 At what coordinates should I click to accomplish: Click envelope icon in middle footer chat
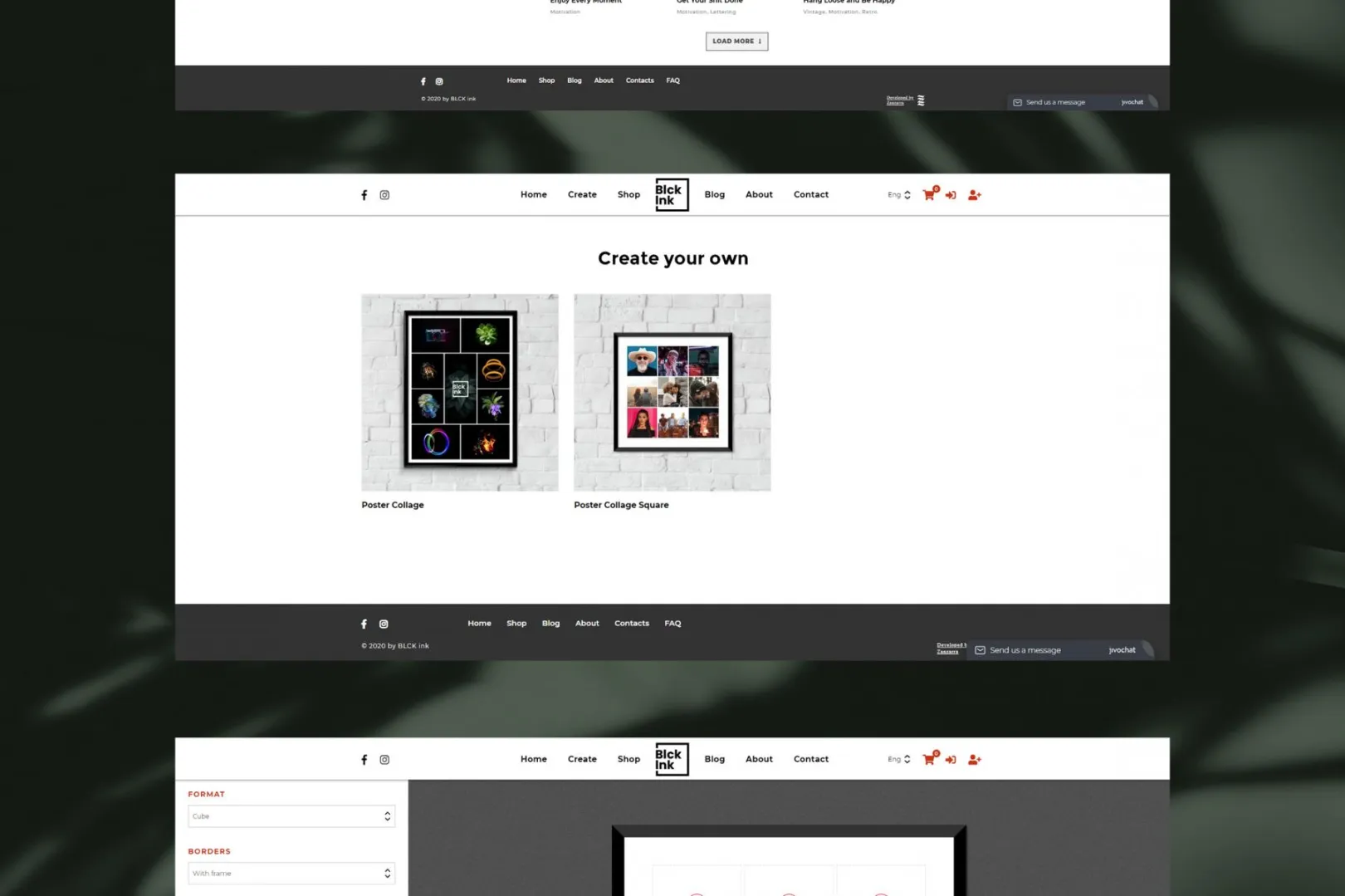click(980, 650)
